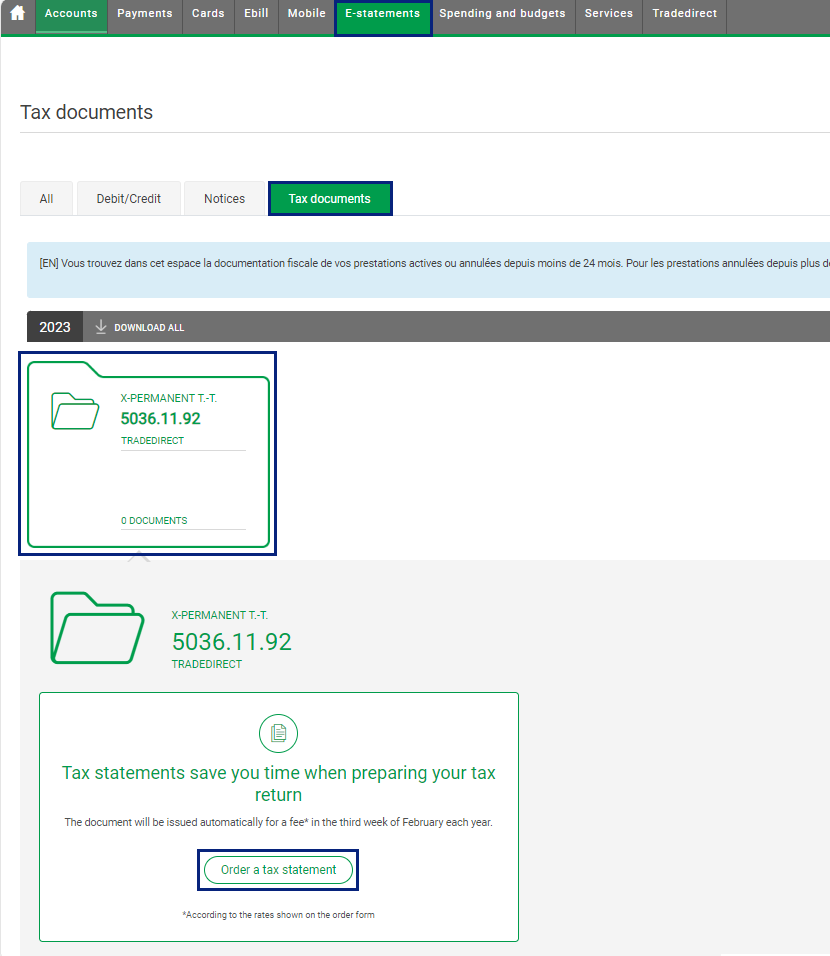Click the tax statement document icon
The image size is (830, 956).
click(x=279, y=733)
